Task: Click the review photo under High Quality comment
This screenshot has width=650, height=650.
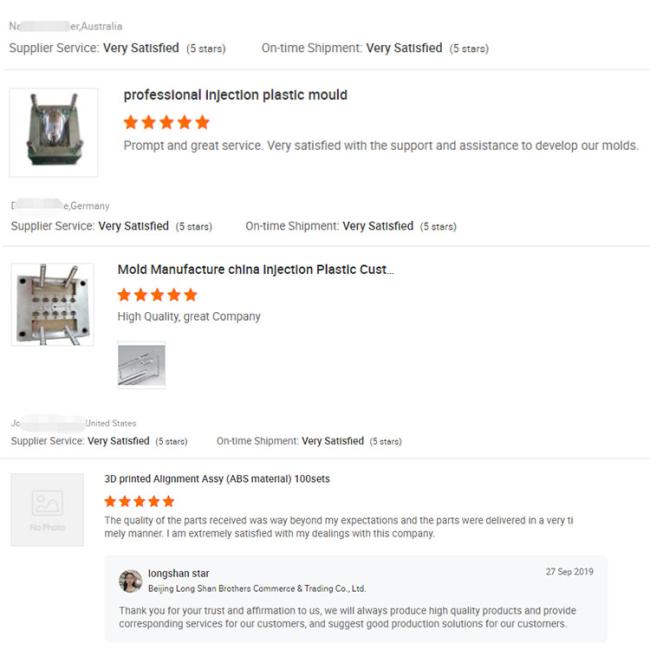Action: [x=142, y=365]
